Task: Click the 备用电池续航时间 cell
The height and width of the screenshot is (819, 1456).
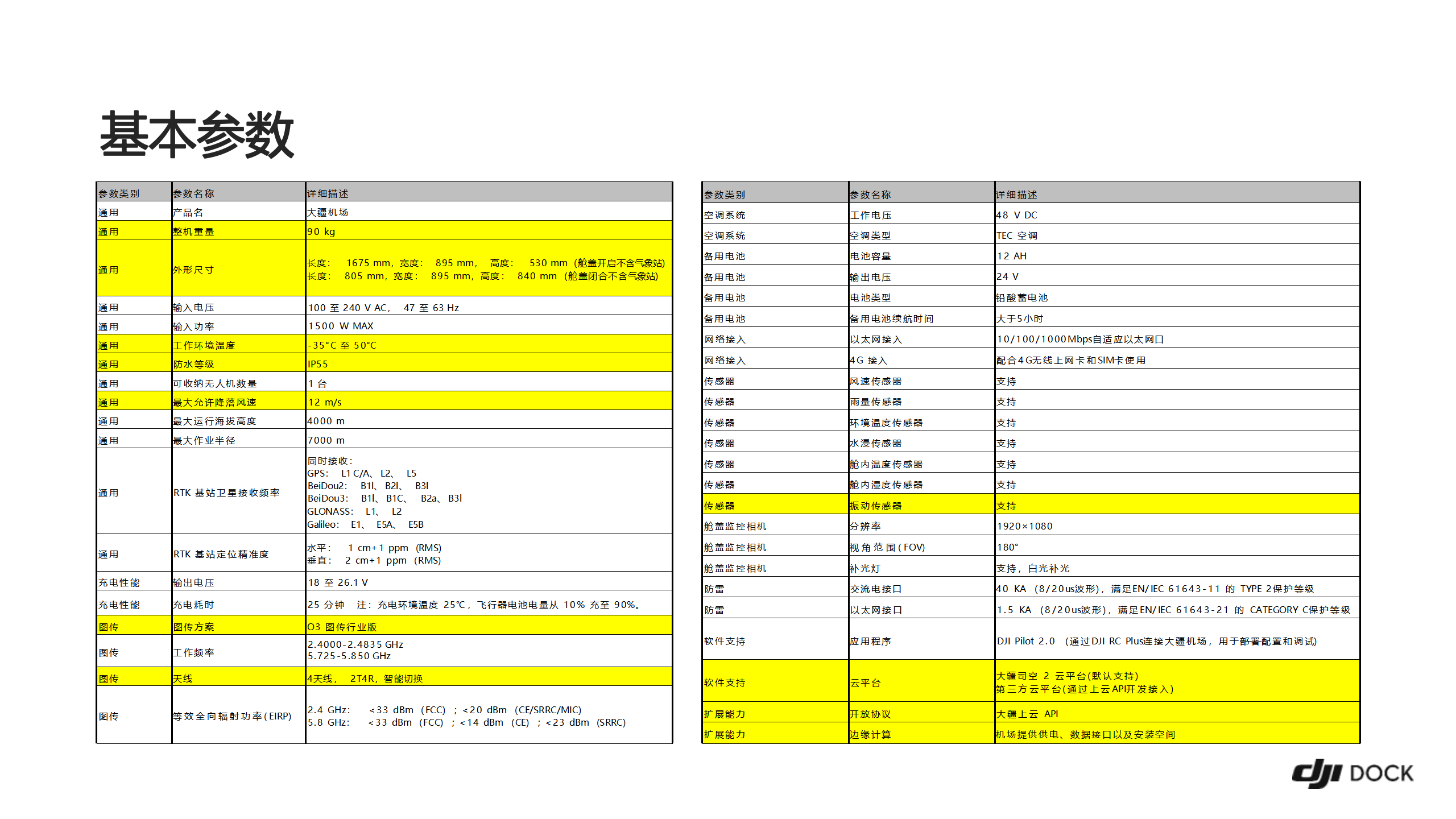Action: point(921,317)
